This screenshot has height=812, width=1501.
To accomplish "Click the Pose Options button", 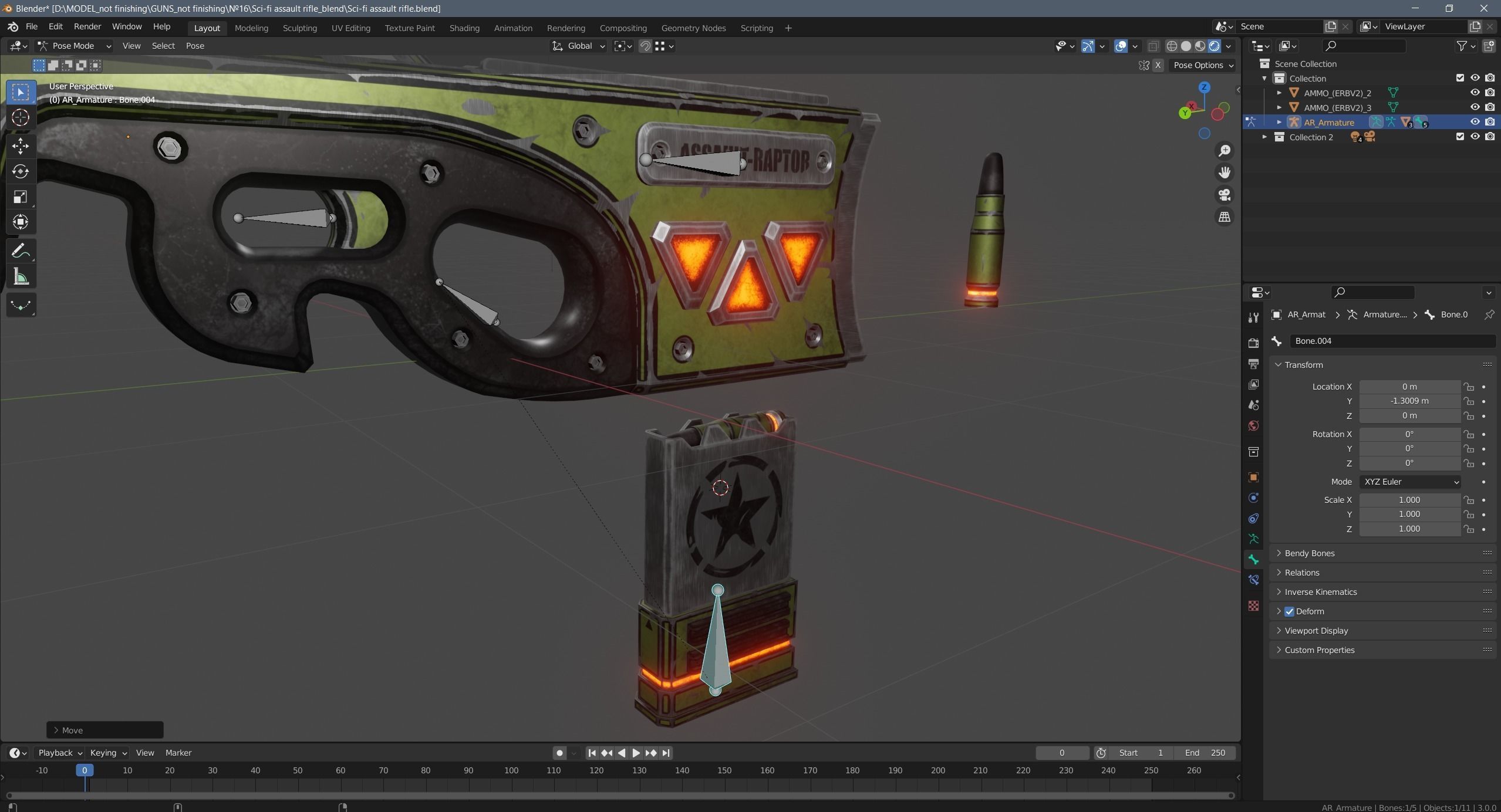I will pyautogui.click(x=1203, y=65).
